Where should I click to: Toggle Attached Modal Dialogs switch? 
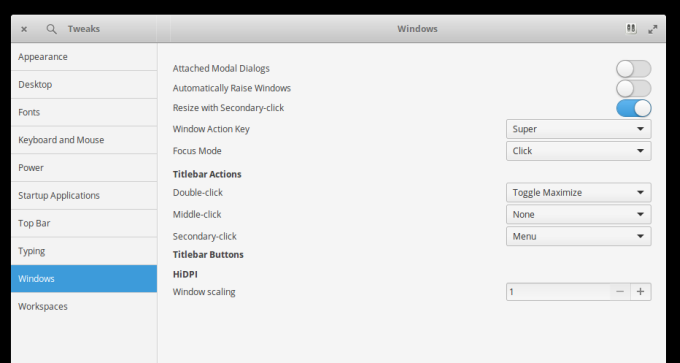(634, 69)
